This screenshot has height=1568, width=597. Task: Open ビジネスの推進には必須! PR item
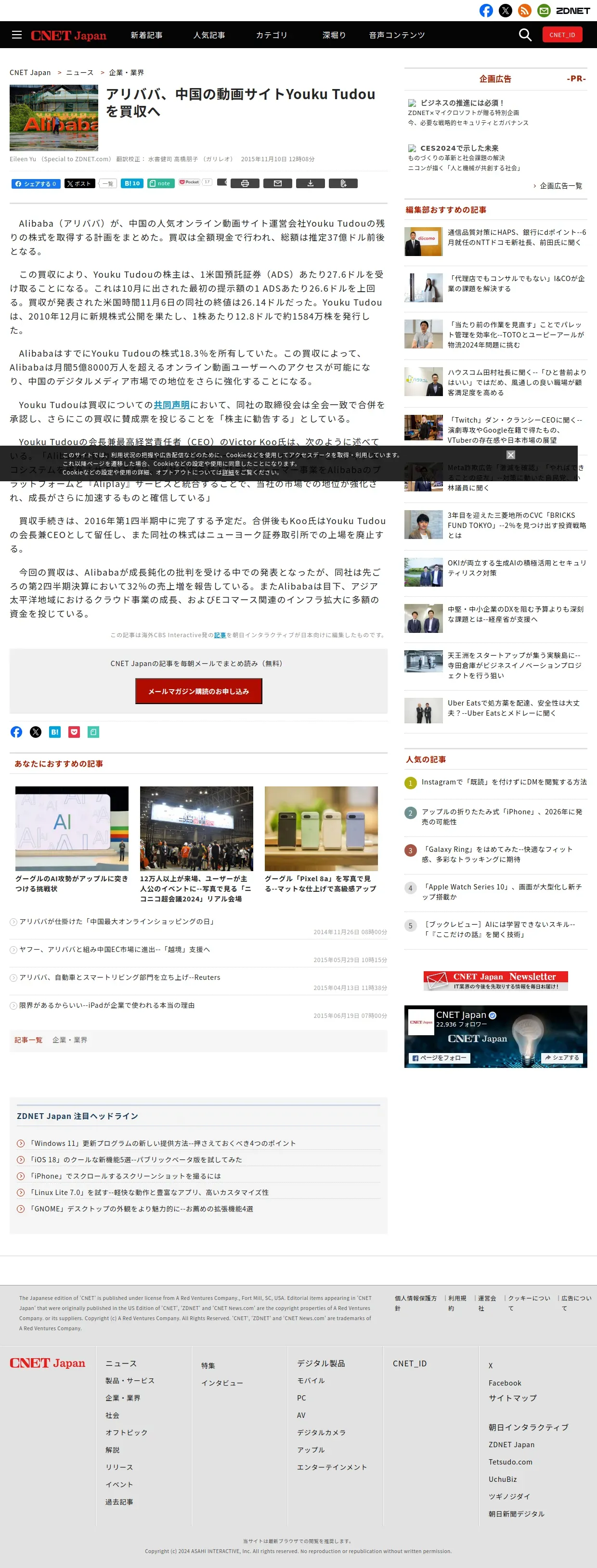click(462, 103)
